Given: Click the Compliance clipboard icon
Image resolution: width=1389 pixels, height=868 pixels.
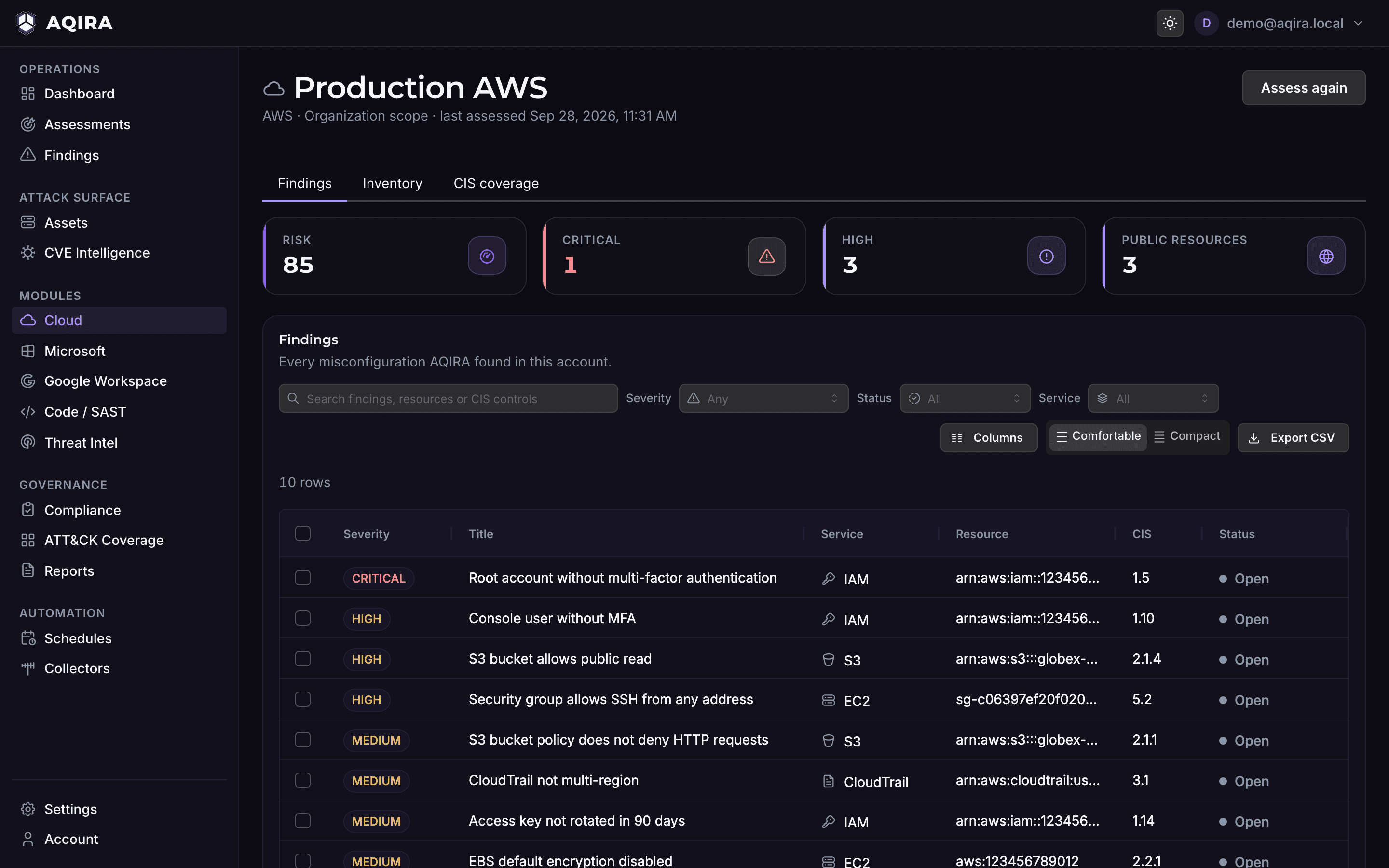Looking at the screenshot, I should tap(27, 510).
